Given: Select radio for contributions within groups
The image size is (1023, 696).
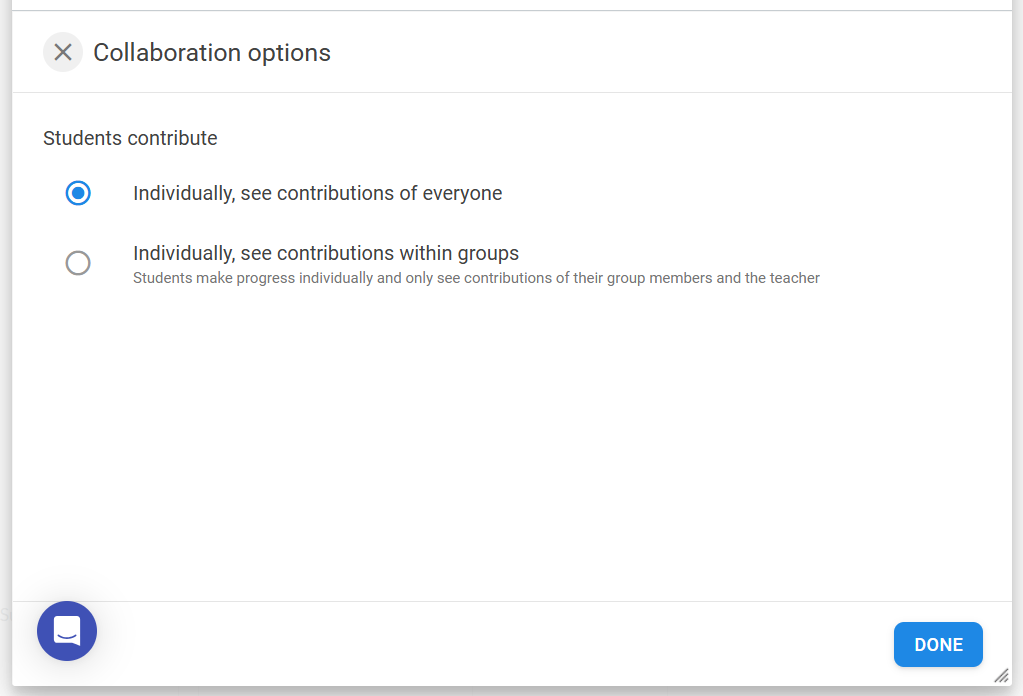Looking at the screenshot, I should click(x=78, y=263).
